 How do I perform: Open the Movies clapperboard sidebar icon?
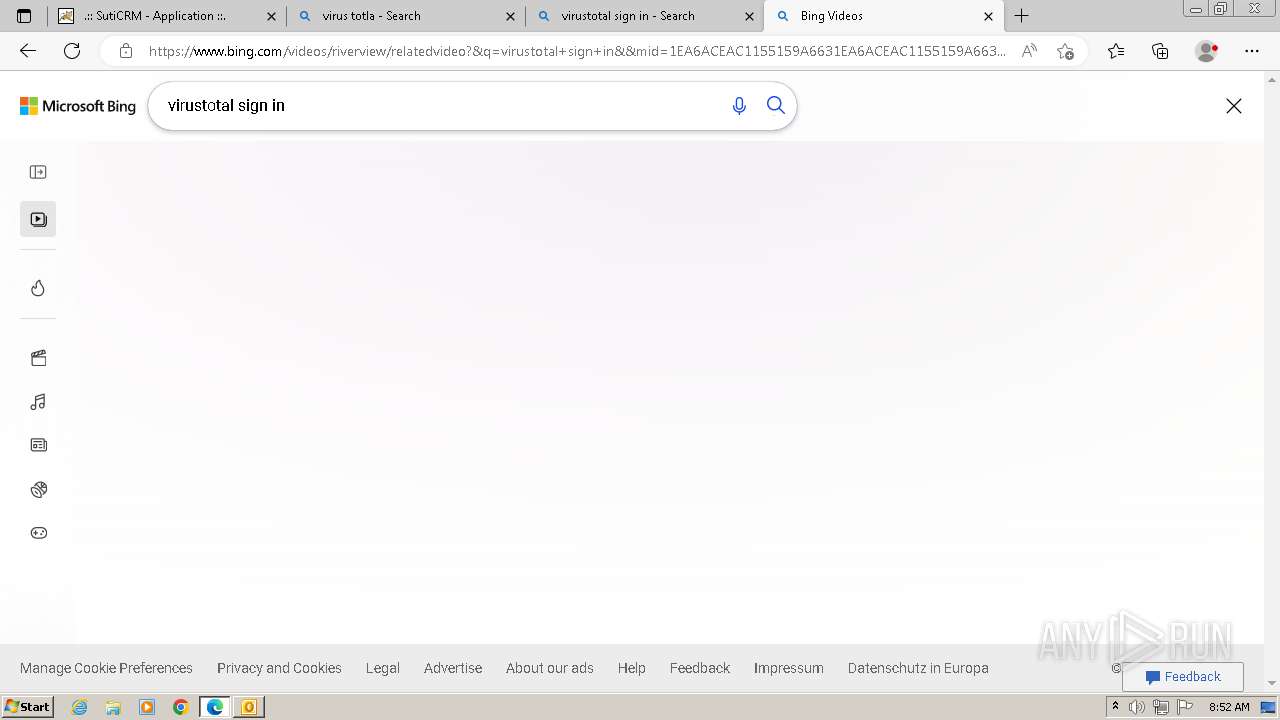point(38,358)
